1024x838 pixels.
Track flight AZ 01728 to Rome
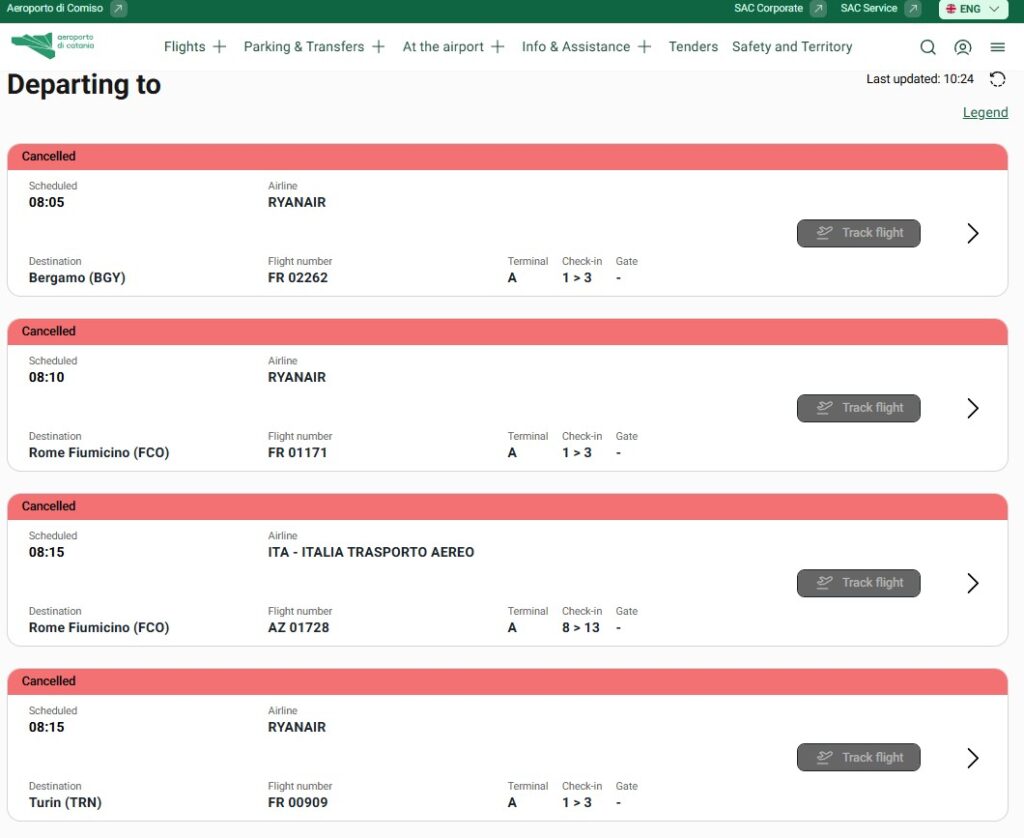coord(858,583)
